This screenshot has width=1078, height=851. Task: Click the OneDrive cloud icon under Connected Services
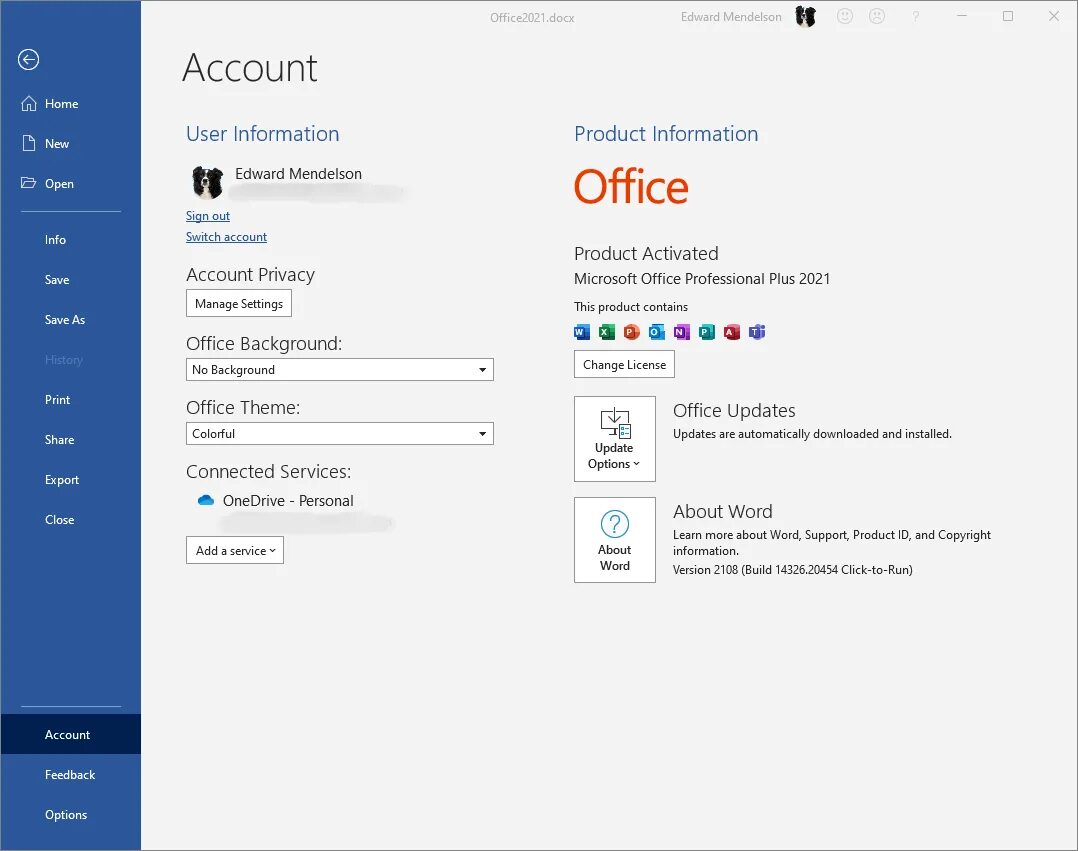[x=206, y=500]
